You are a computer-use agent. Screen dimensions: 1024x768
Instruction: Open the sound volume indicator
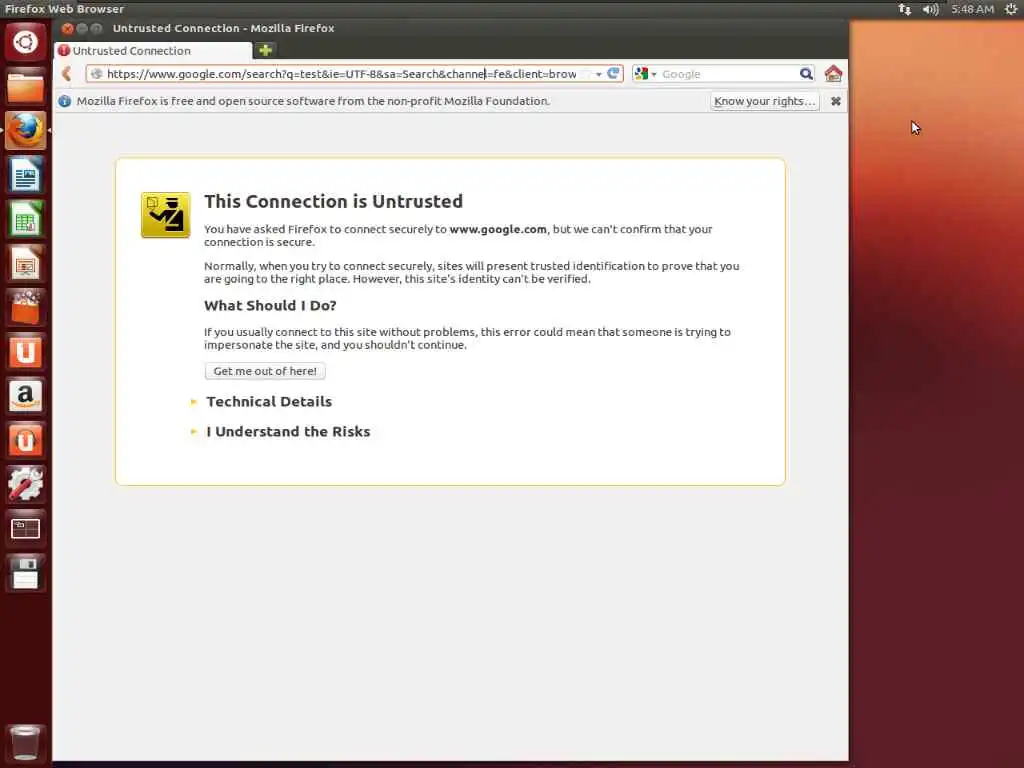[931, 9]
